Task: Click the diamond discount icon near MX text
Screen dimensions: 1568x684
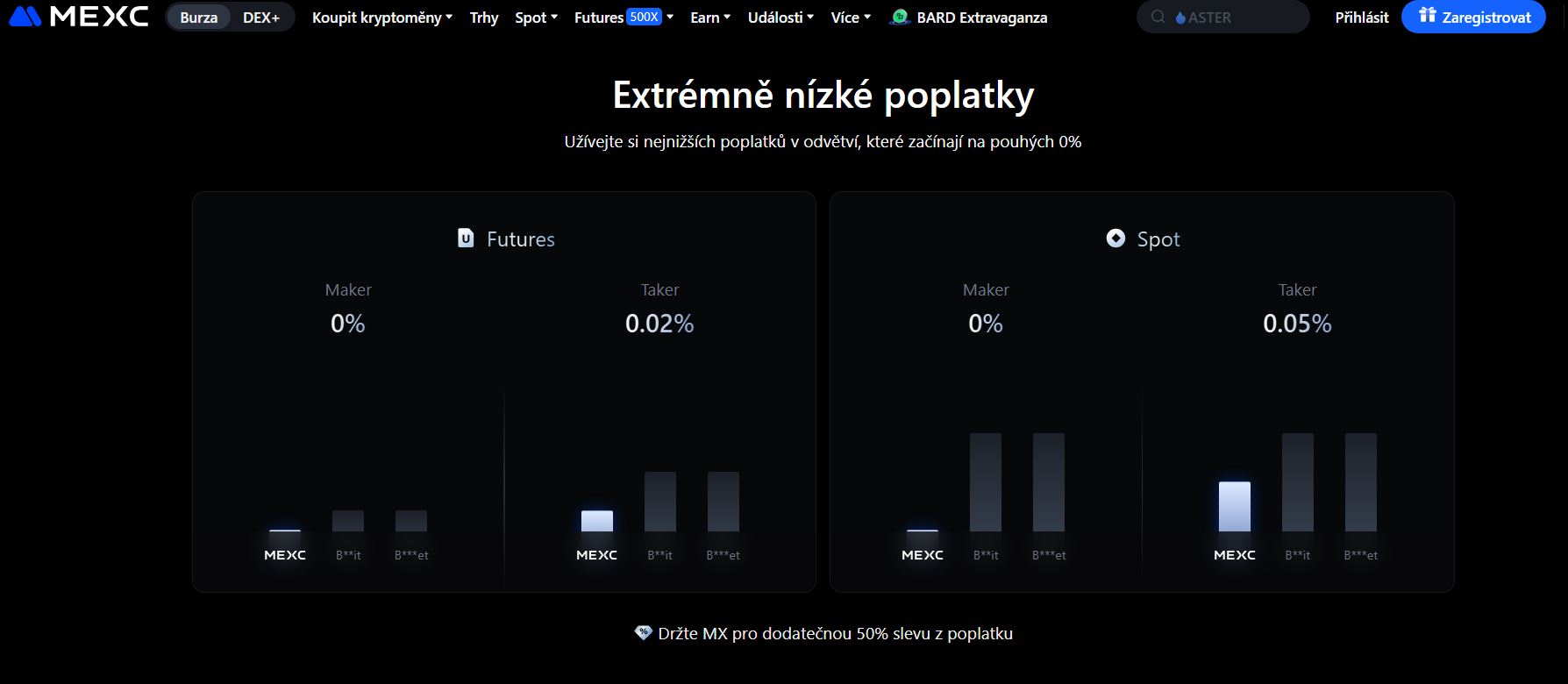Action: 643,633
